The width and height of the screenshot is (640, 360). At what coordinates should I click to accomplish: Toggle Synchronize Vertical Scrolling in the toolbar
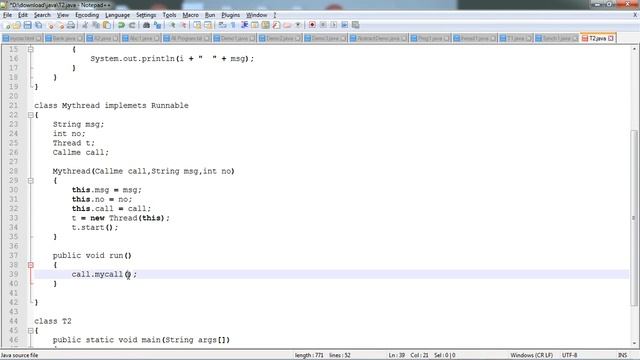point(197,25)
